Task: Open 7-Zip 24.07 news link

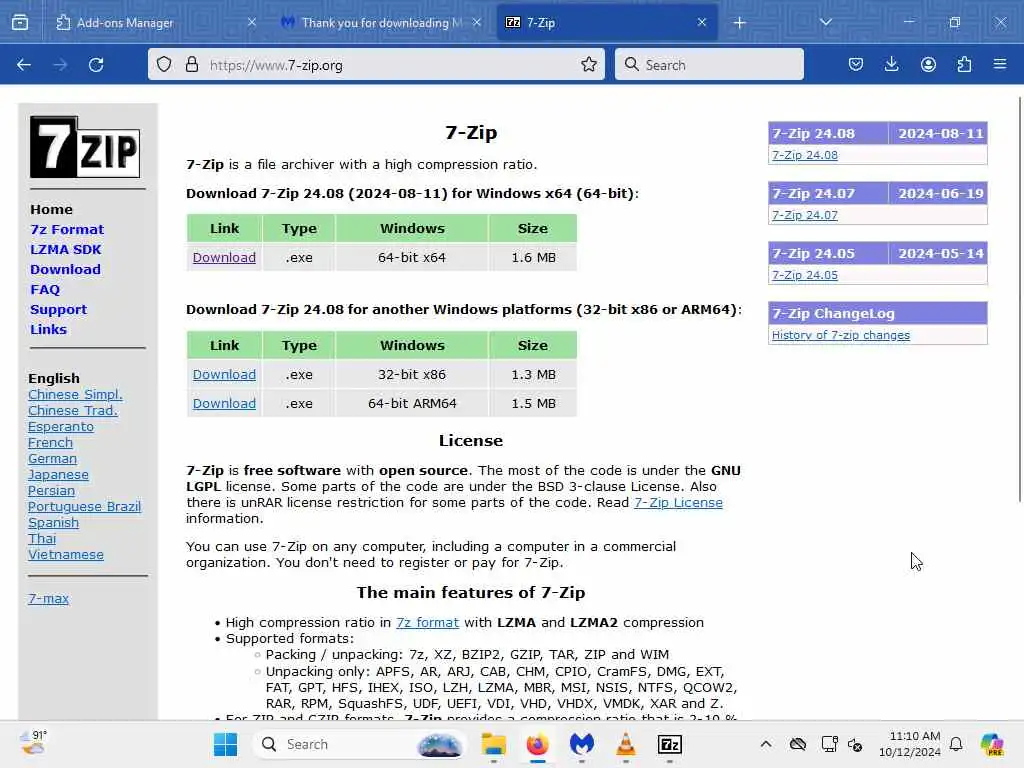Action: tap(805, 215)
